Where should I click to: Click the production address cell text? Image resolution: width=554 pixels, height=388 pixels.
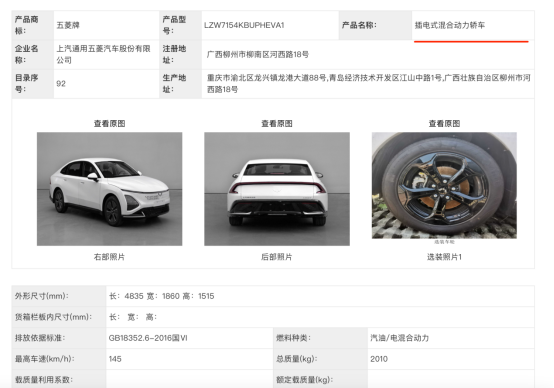(x=369, y=83)
